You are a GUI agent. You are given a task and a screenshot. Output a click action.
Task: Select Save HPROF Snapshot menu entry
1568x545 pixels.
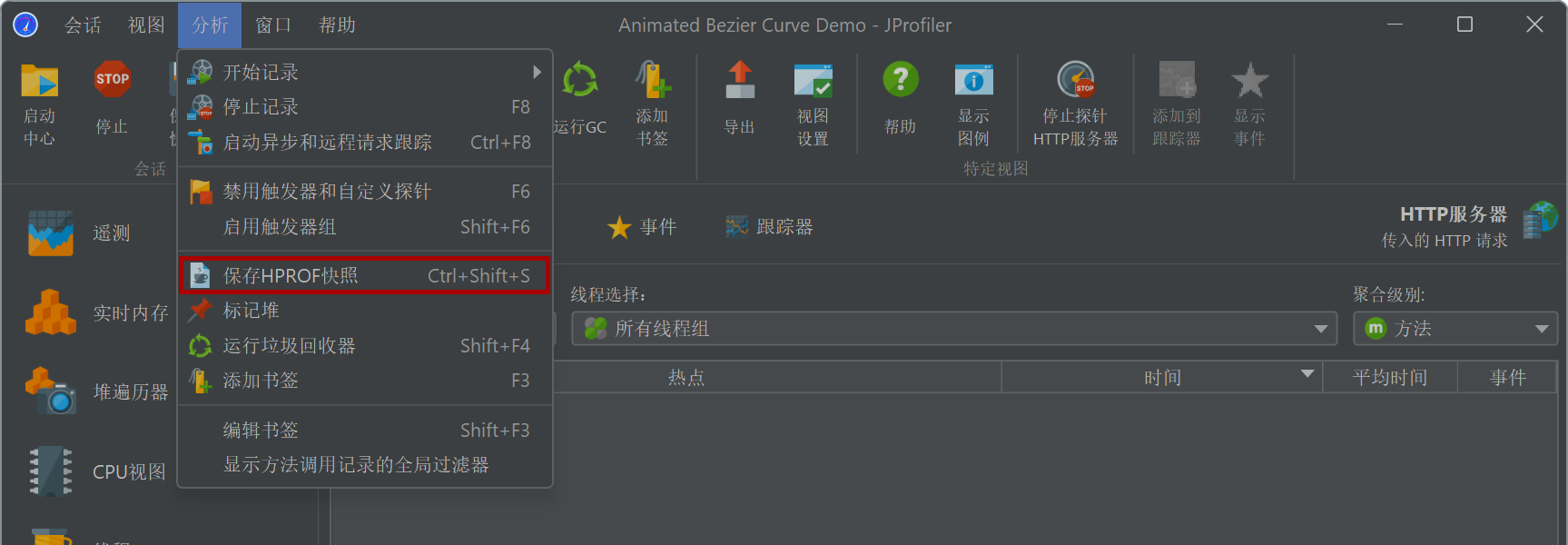pos(365,275)
